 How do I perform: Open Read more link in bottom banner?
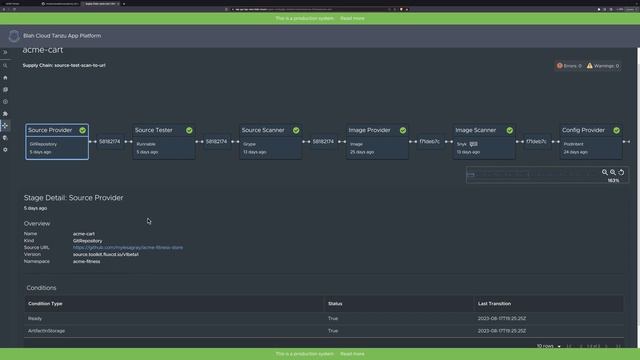(x=352, y=354)
